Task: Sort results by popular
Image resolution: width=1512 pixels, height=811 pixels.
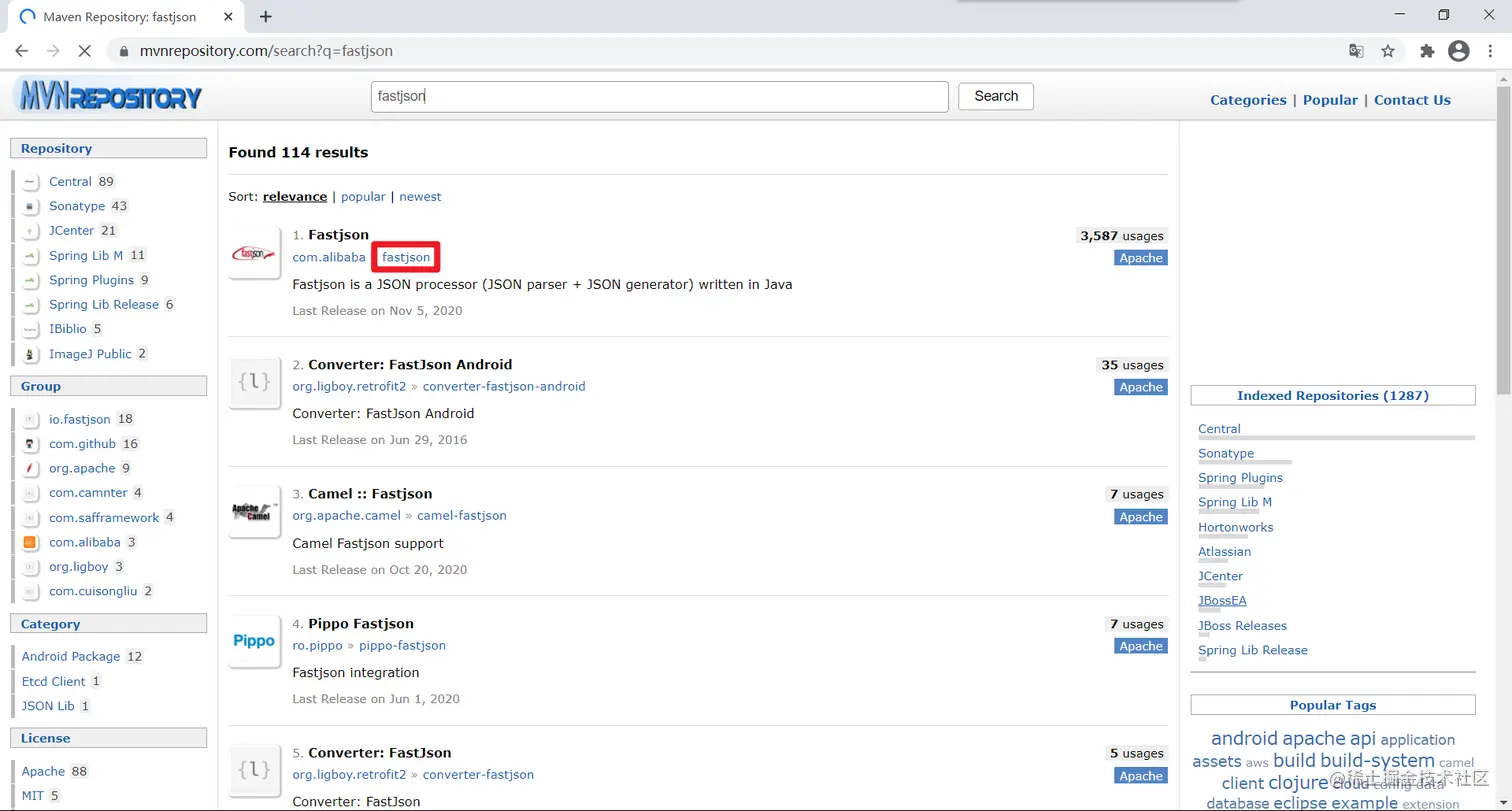Action: (363, 197)
